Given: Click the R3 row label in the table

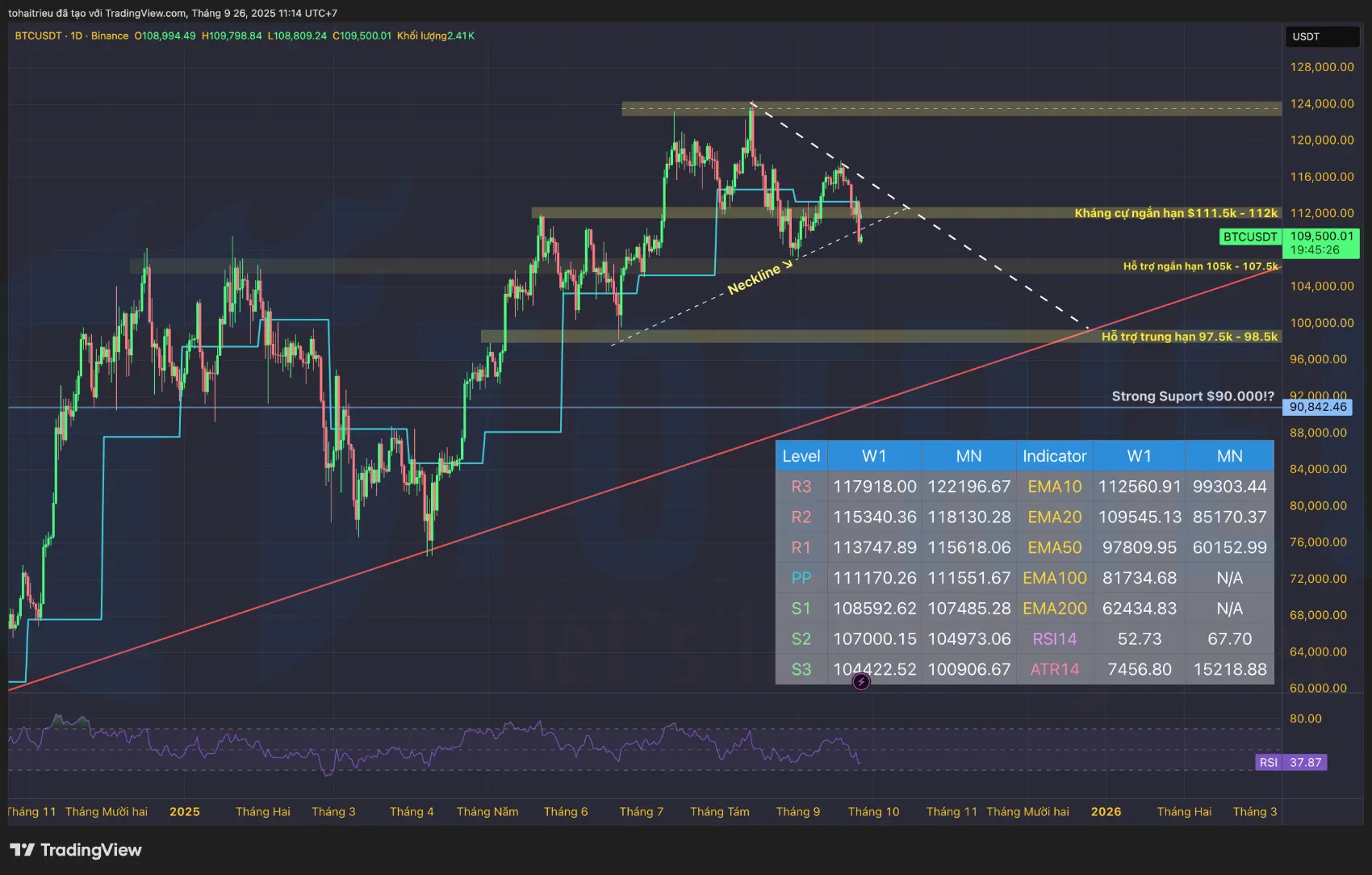Looking at the screenshot, I should (801, 487).
